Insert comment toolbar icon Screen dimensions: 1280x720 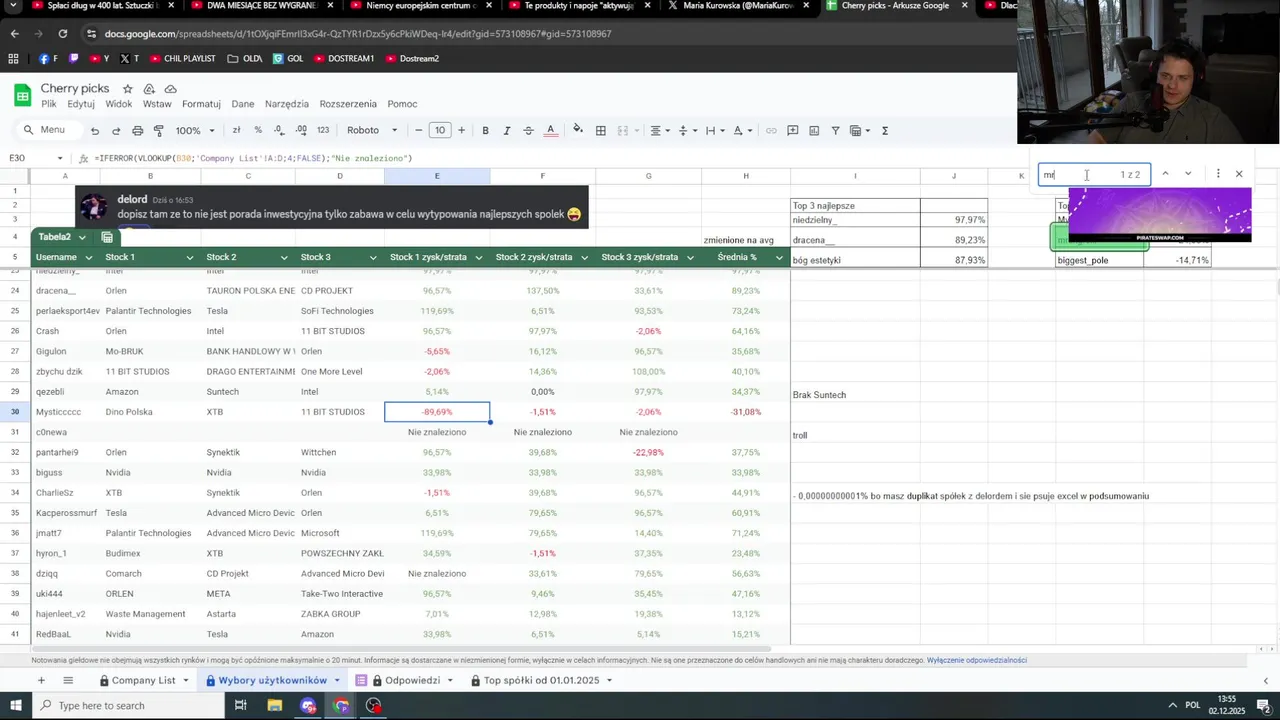[792, 130]
